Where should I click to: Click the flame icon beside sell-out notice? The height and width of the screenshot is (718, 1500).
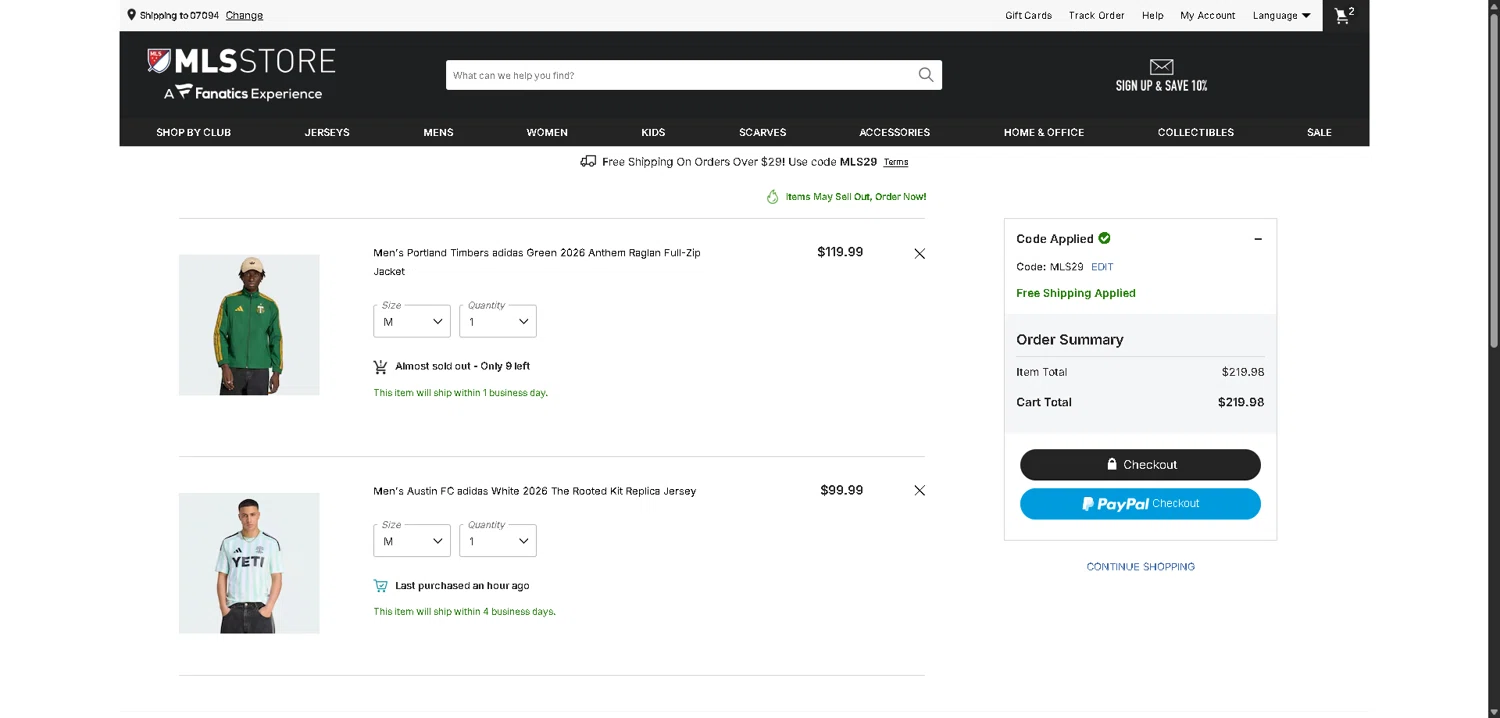772,197
